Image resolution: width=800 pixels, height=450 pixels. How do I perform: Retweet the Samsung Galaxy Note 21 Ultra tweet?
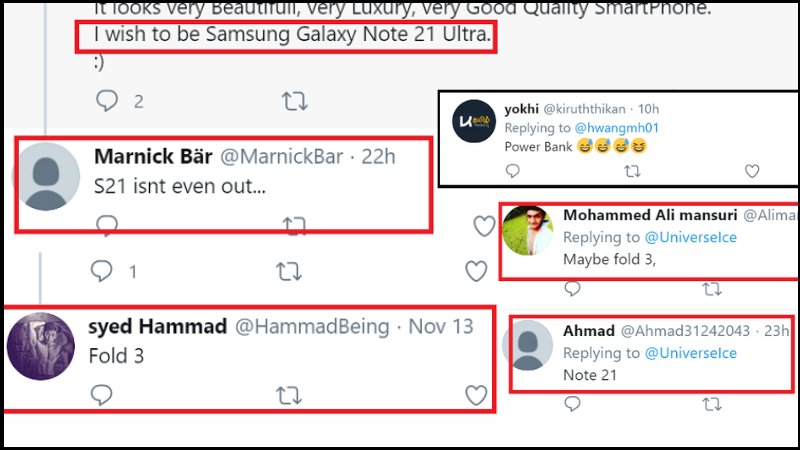click(294, 100)
